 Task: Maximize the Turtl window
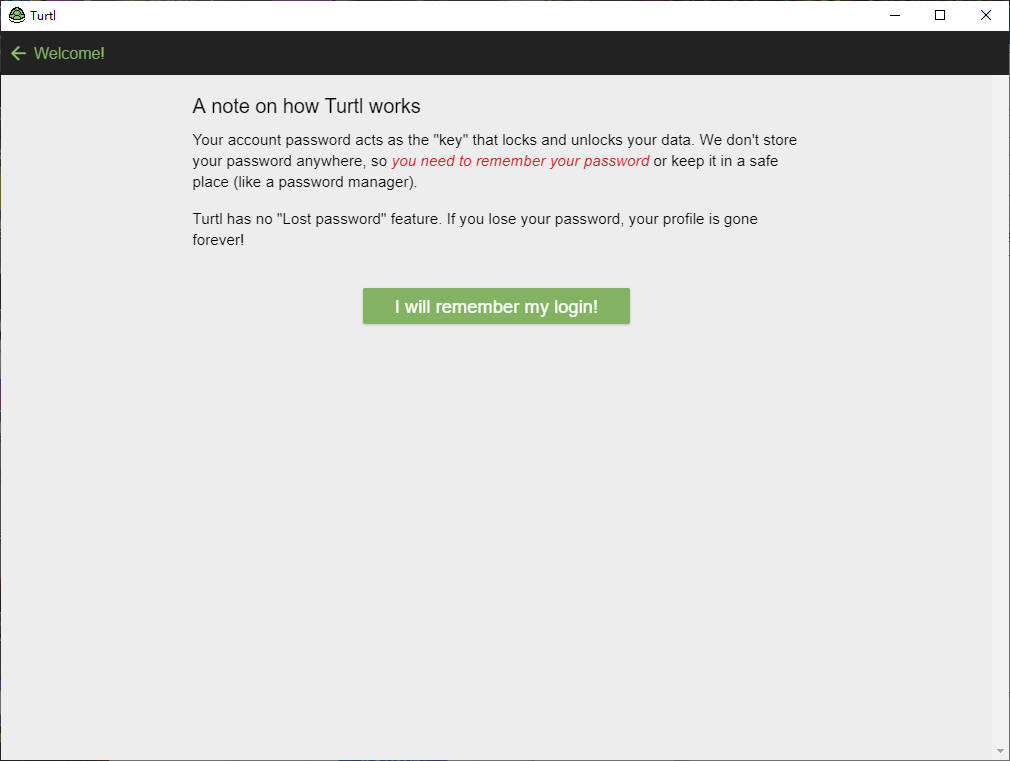[940, 15]
